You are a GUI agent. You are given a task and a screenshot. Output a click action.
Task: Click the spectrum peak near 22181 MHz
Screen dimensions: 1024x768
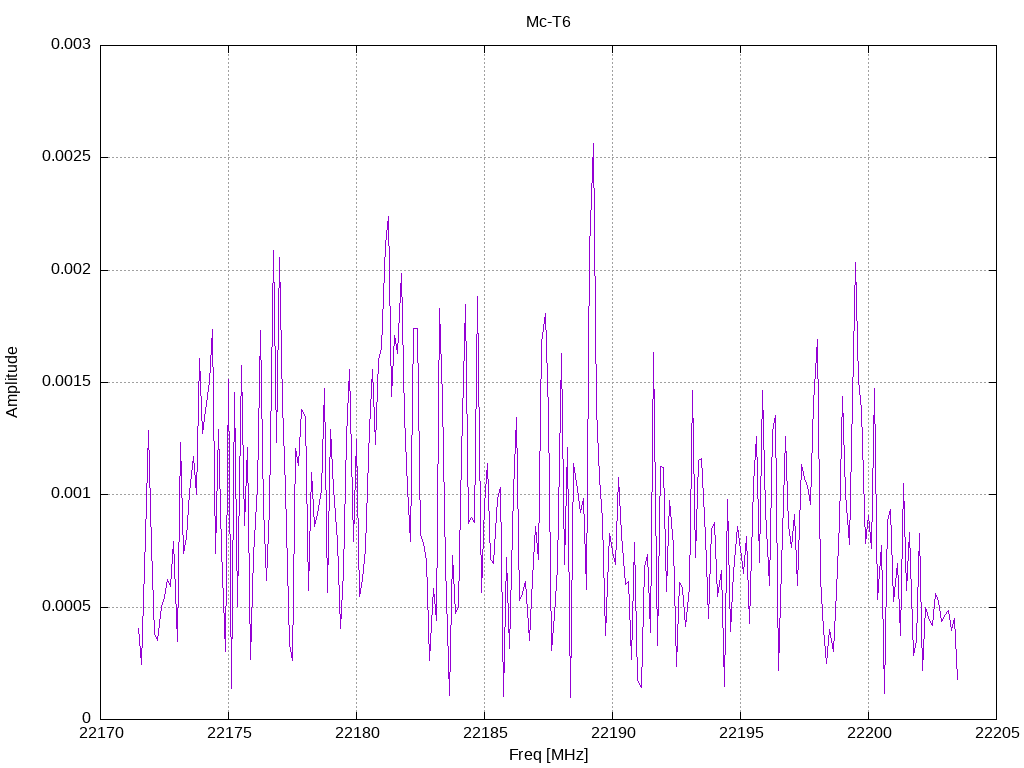(388, 217)
